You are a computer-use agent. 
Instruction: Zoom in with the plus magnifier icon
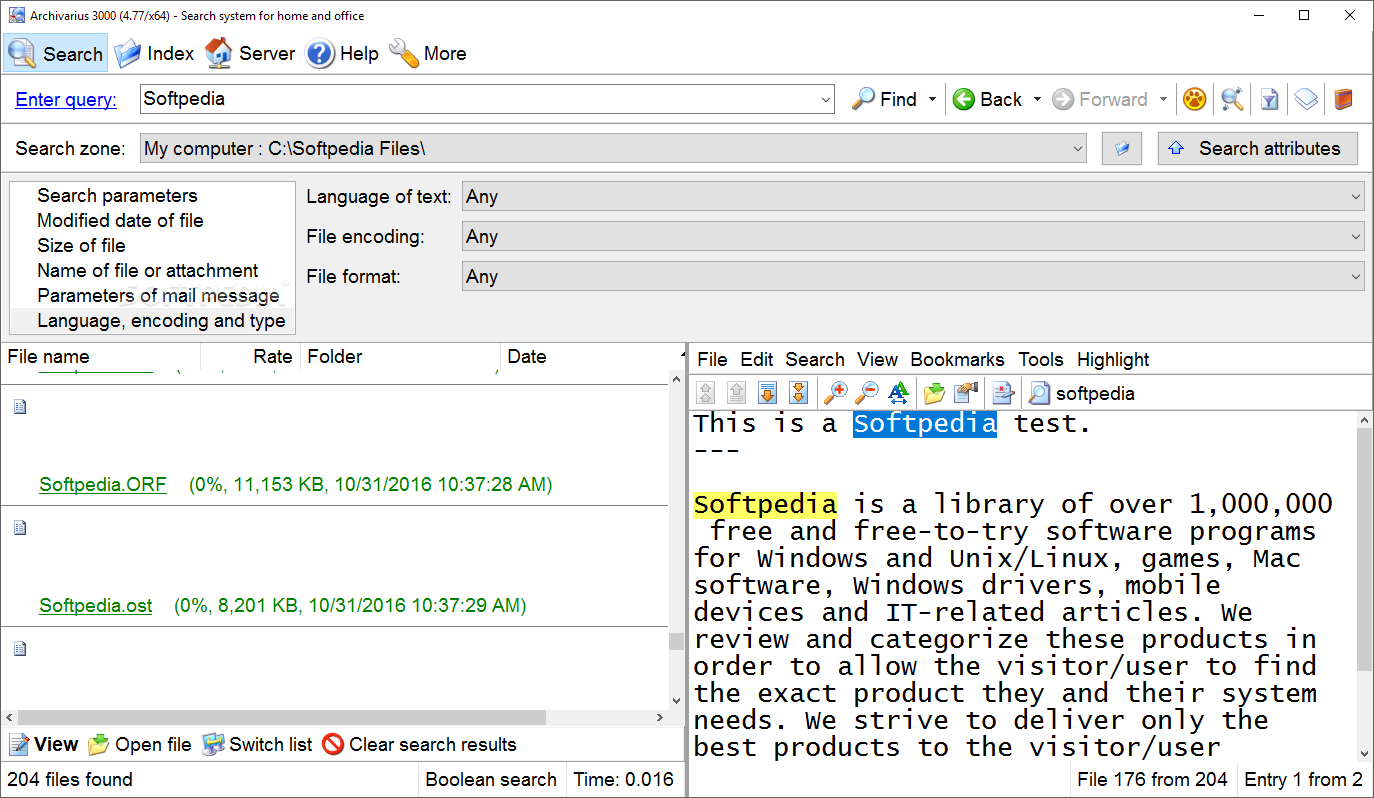pos(835,393)
